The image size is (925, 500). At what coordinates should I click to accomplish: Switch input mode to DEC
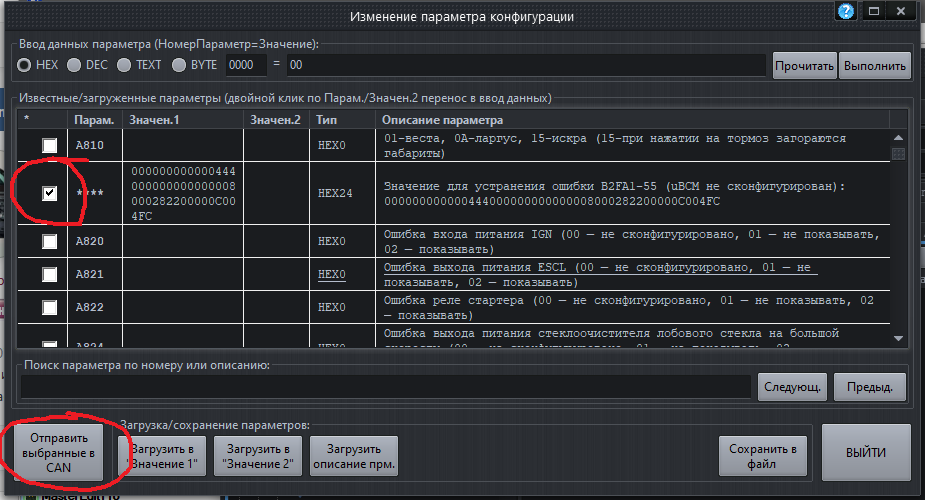[x=74, y=65]
